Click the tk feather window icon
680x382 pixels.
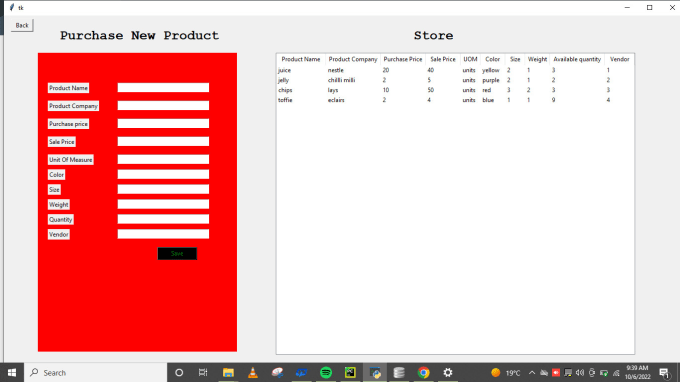(11, 8)
